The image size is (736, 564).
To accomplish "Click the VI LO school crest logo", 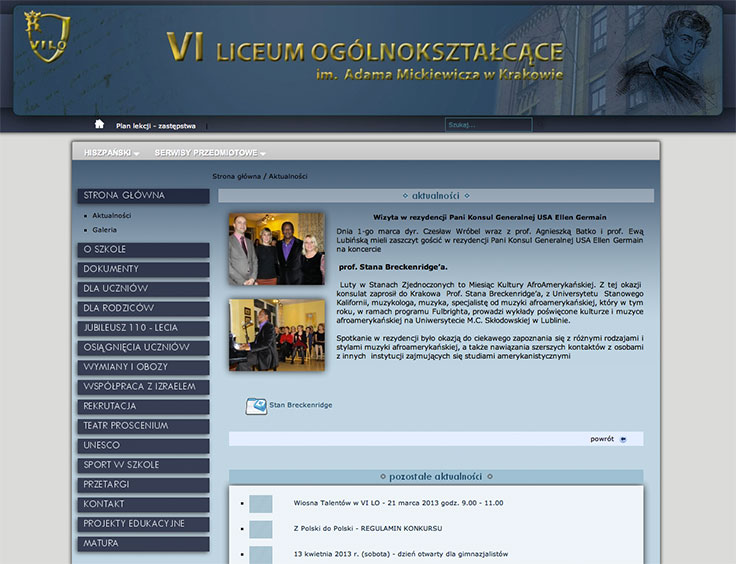I will point(48,34).
